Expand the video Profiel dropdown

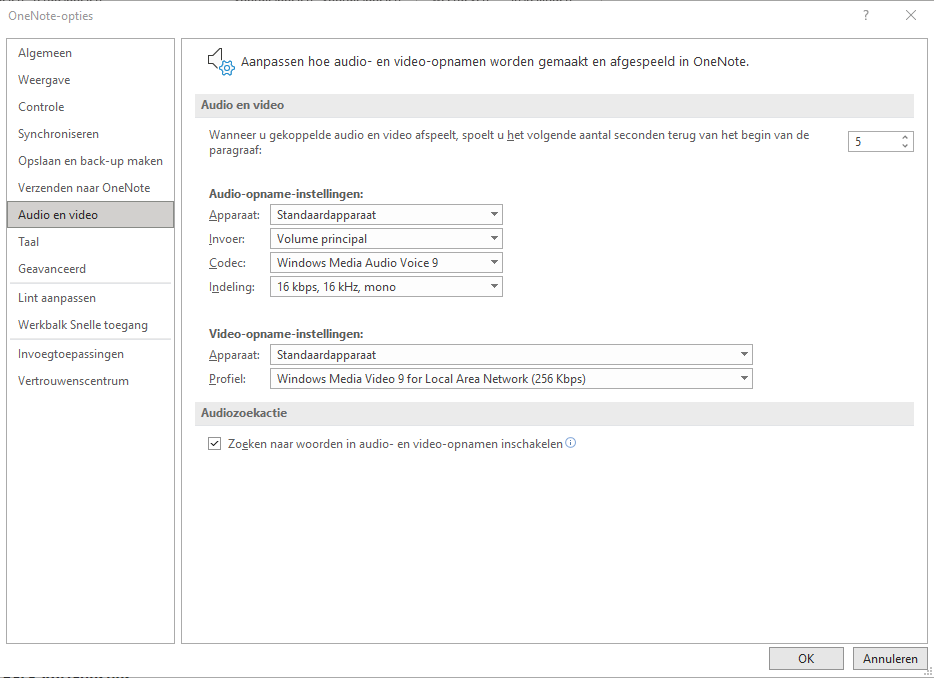point(511,379)
